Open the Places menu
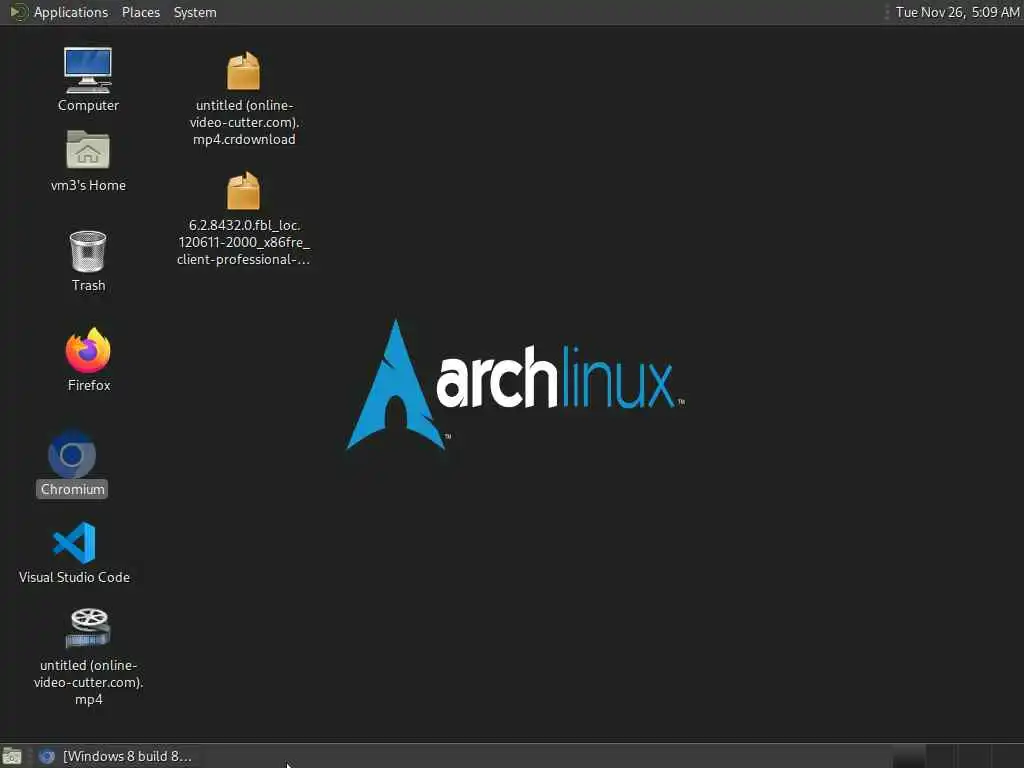1024x768 pixels. pyautogui.click(x=140, y=12)
